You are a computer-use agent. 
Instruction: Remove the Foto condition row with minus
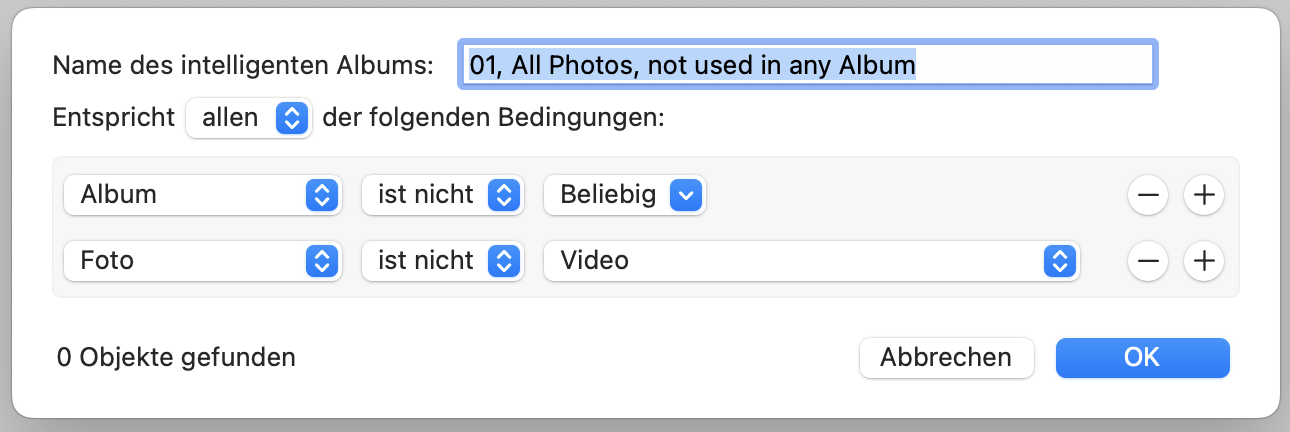pyautogui.click(x=1147, y=261)
